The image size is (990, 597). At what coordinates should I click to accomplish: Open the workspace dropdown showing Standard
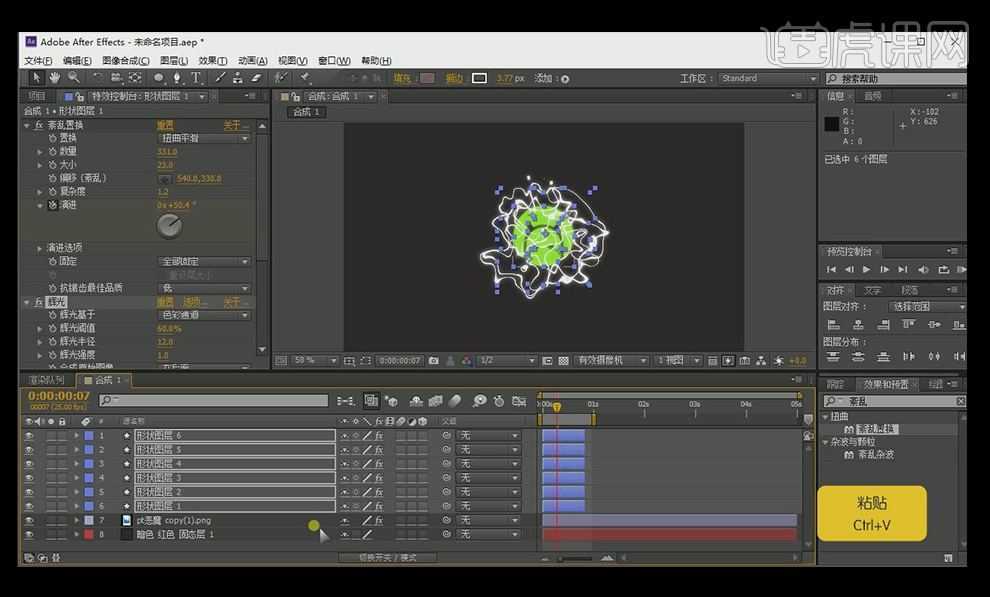766,78
